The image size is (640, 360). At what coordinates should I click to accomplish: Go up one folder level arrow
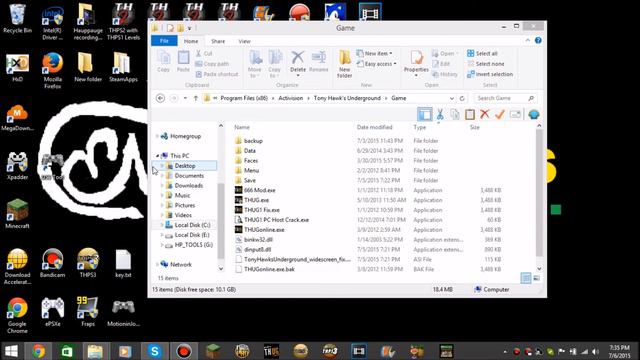click(x=196, y=98)
